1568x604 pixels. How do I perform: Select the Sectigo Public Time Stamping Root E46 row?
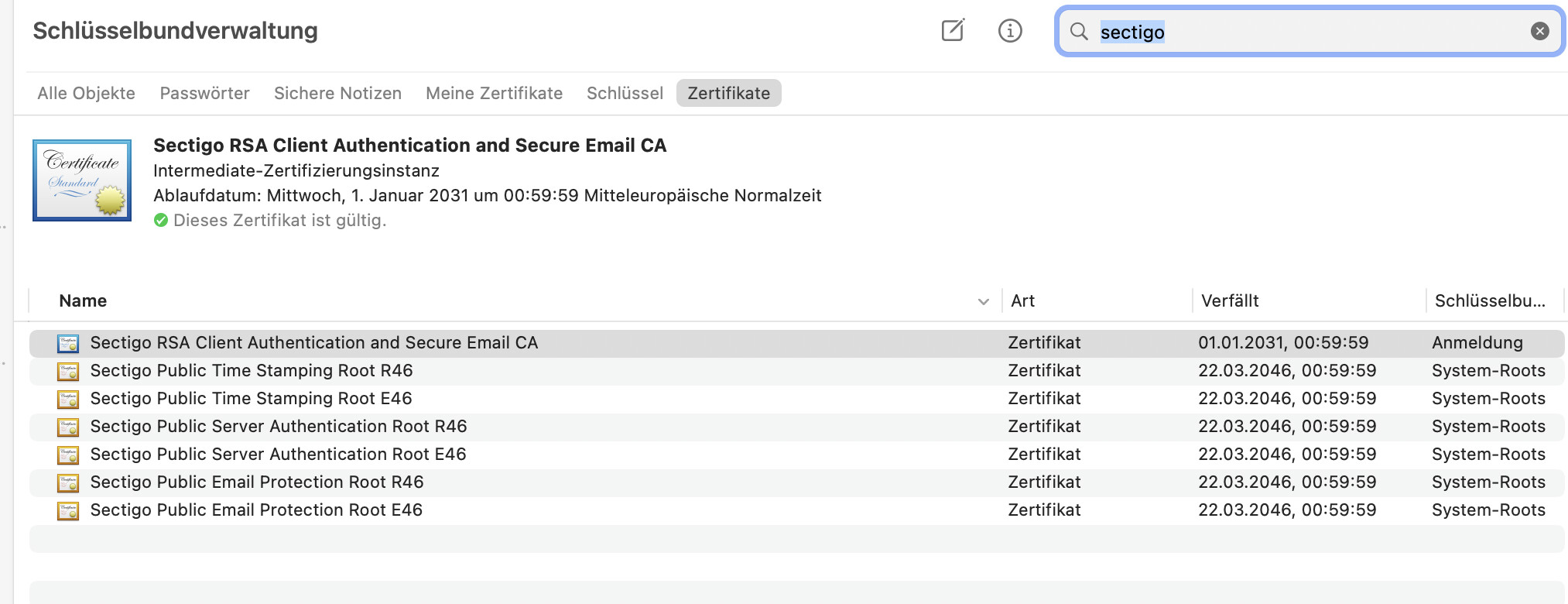tap(251, 399)
